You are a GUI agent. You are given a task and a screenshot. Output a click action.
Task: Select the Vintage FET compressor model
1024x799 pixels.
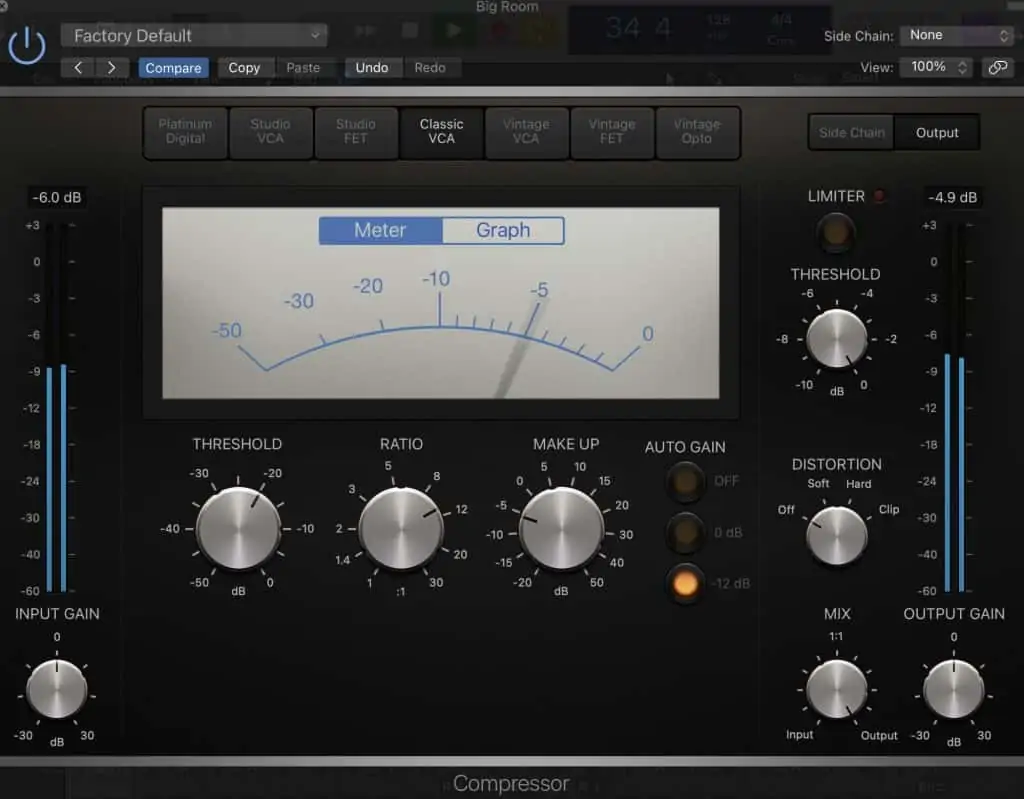[612, 132]
